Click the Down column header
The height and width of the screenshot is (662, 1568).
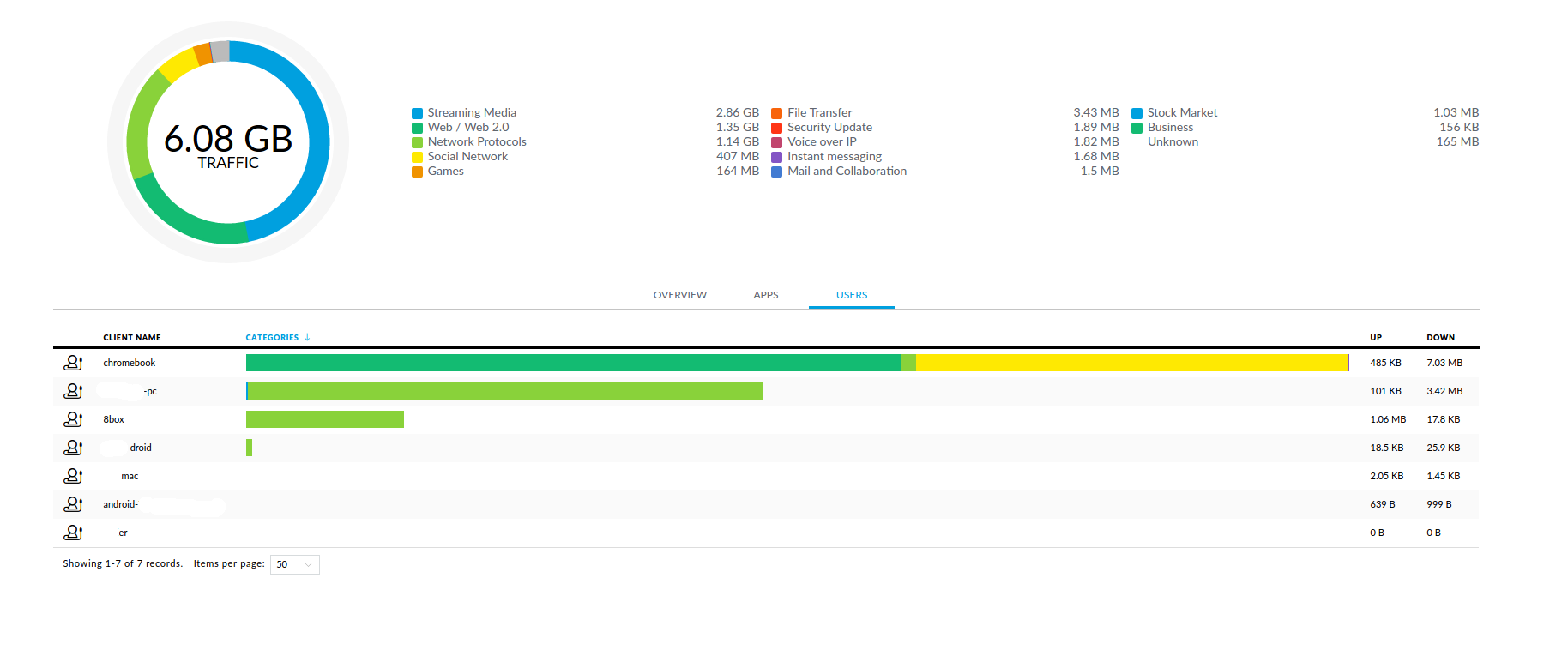pyautogui.click(x=1440, y=337)
